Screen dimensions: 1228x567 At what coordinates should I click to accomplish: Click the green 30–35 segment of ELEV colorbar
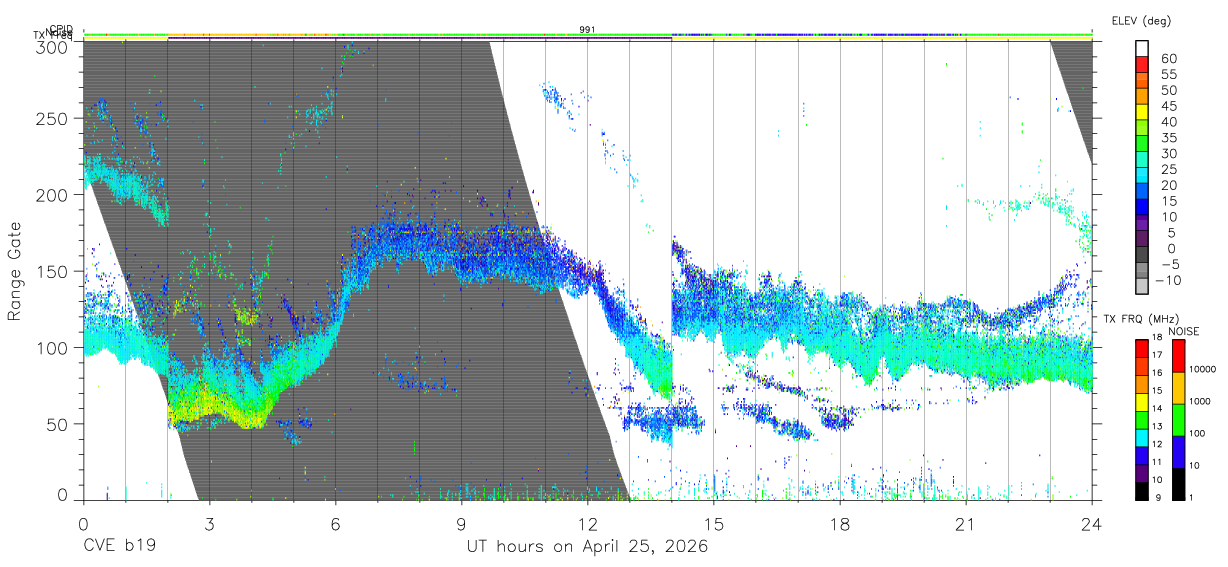(x=1142, y=144)
